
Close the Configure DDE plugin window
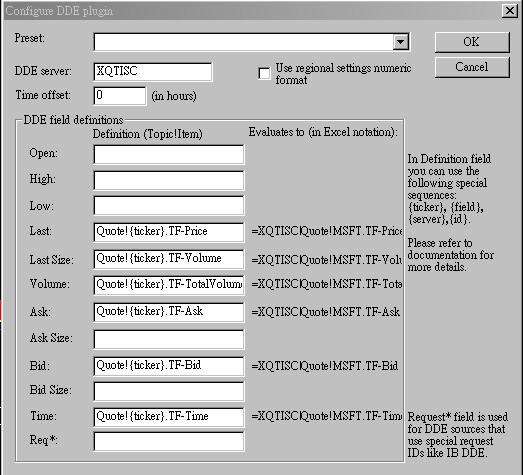[510, 11]
